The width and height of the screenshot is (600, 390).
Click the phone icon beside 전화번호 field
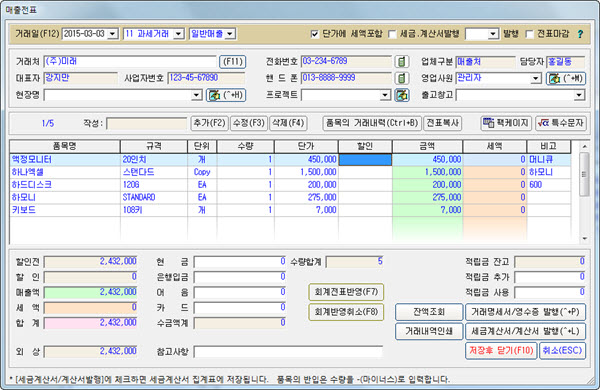[x=401, y=62]
